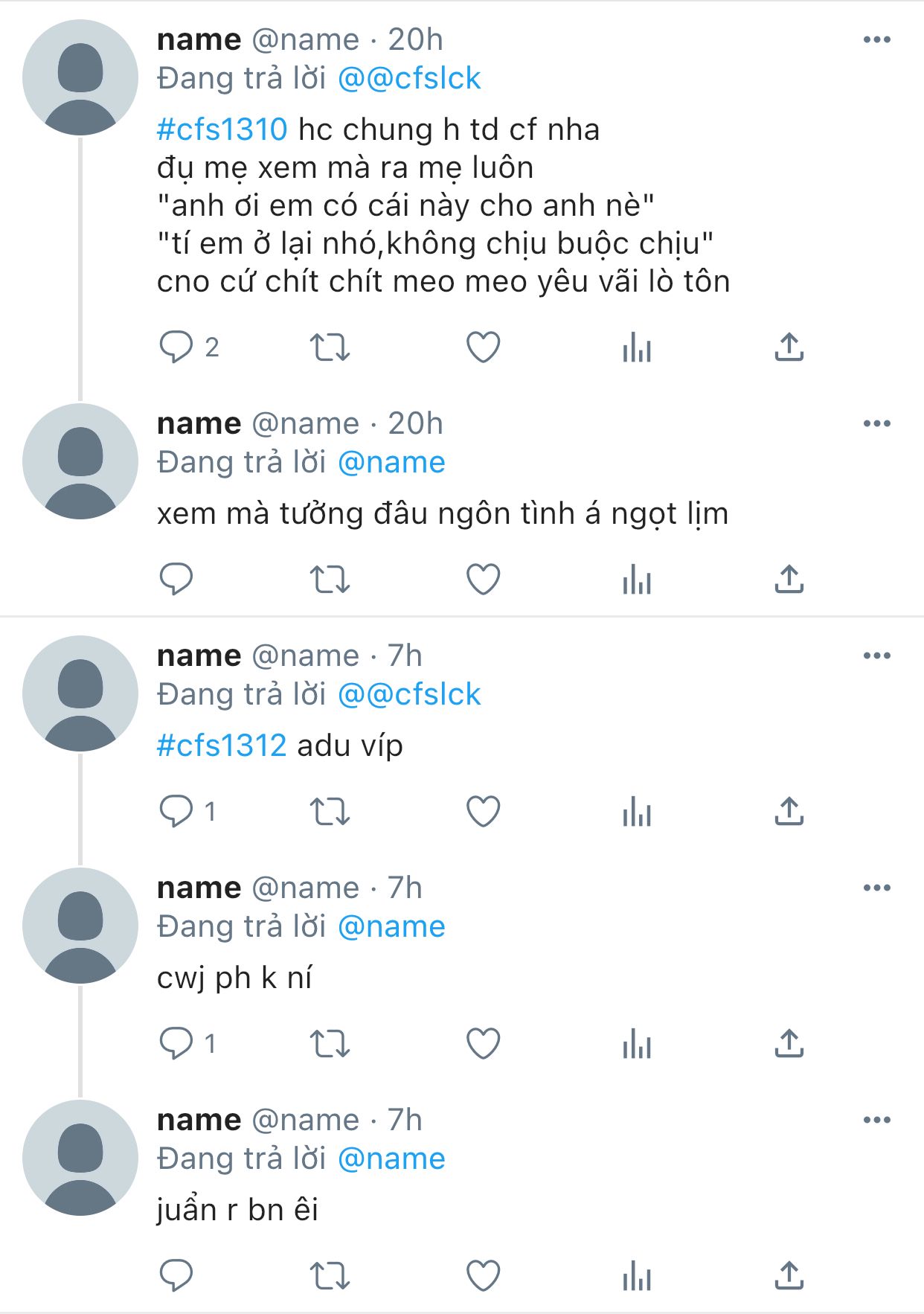This screenshot has width=924, height=1314.
Task: Retweet the 'cwj ph k ní' reply
Action: pos(330,1044)
